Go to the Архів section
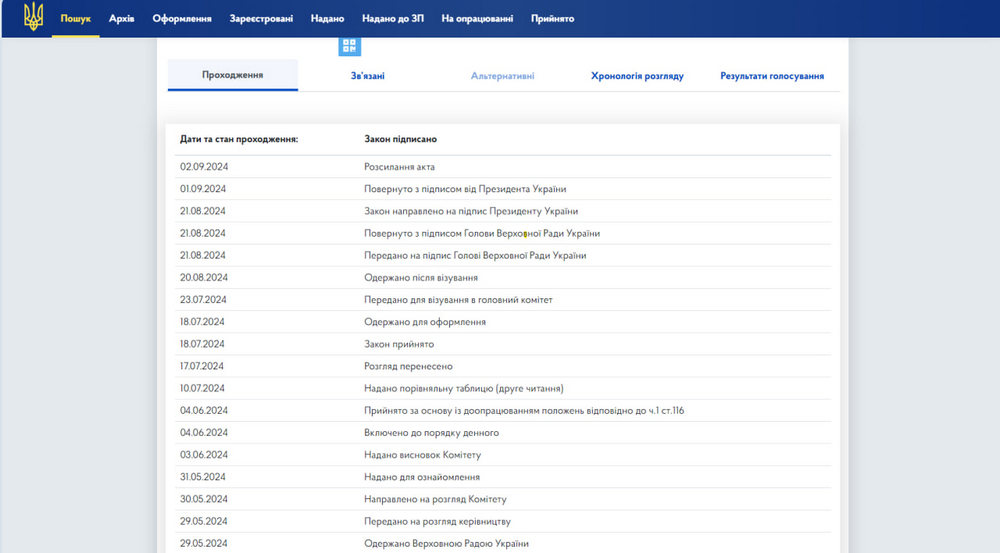Viewport: 1000px width, 553px height. tap(121, 19)
